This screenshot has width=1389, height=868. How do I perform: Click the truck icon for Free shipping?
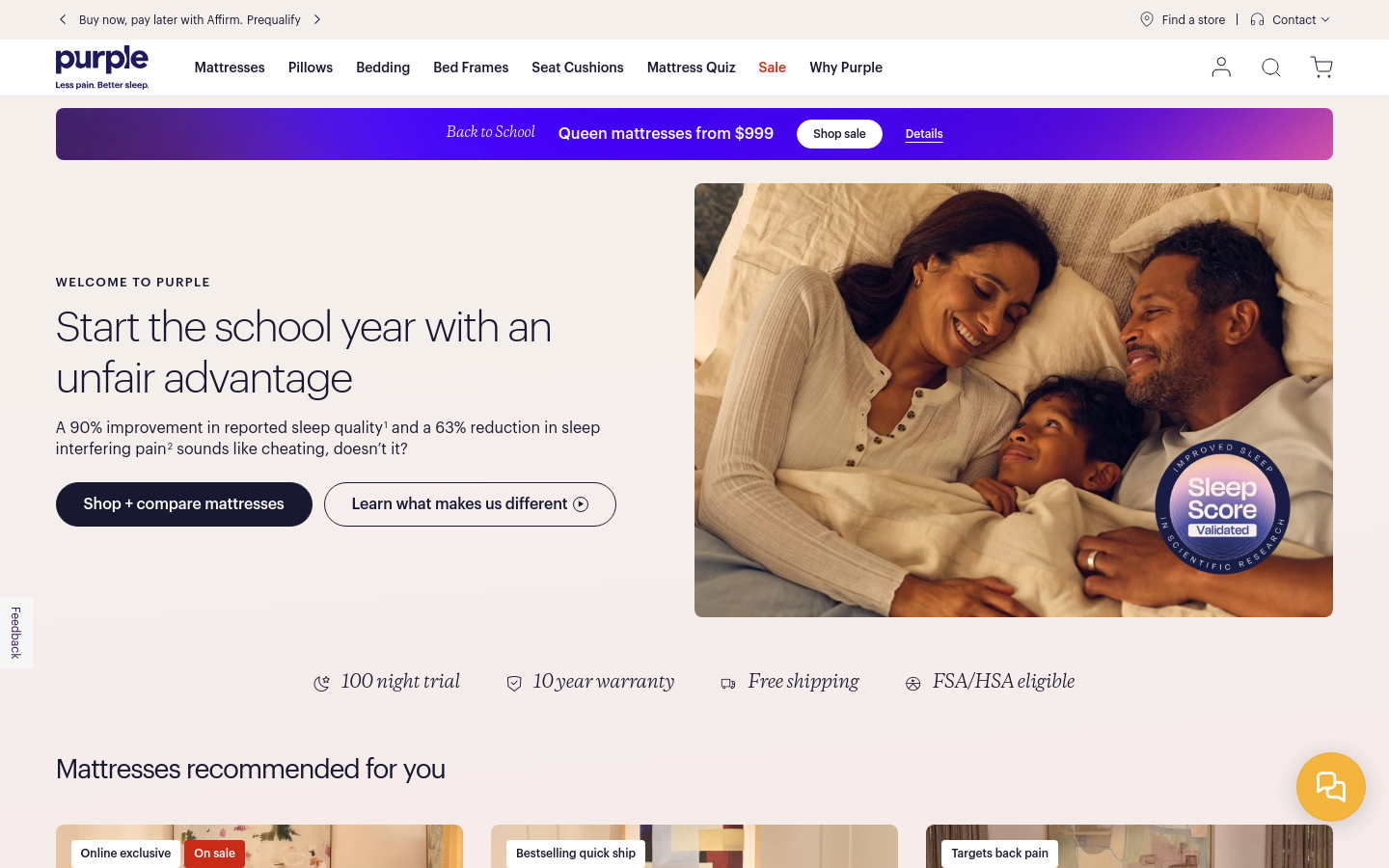[728, 684]
